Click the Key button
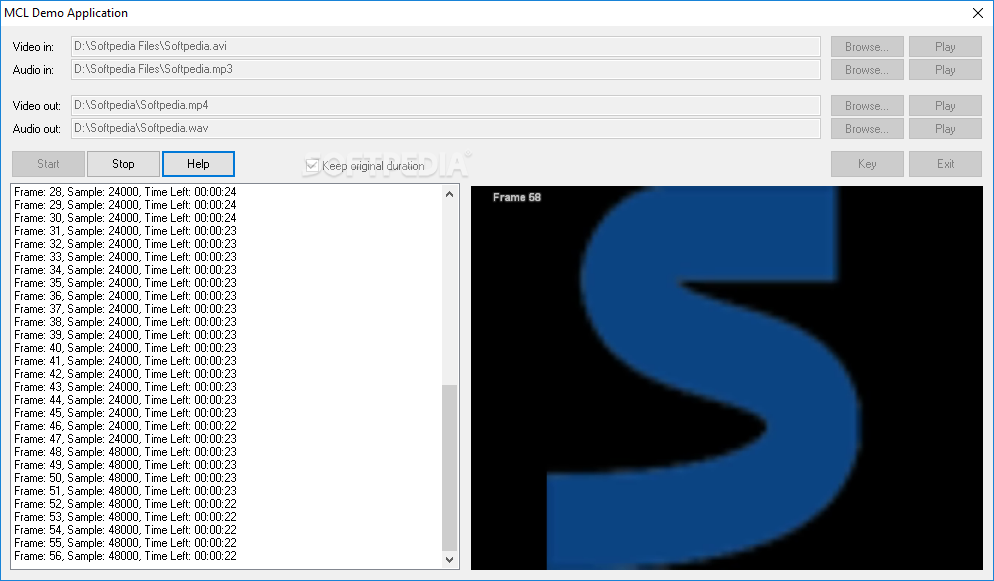The width and height of the screenshot is (994, 581). pos(867,164)
